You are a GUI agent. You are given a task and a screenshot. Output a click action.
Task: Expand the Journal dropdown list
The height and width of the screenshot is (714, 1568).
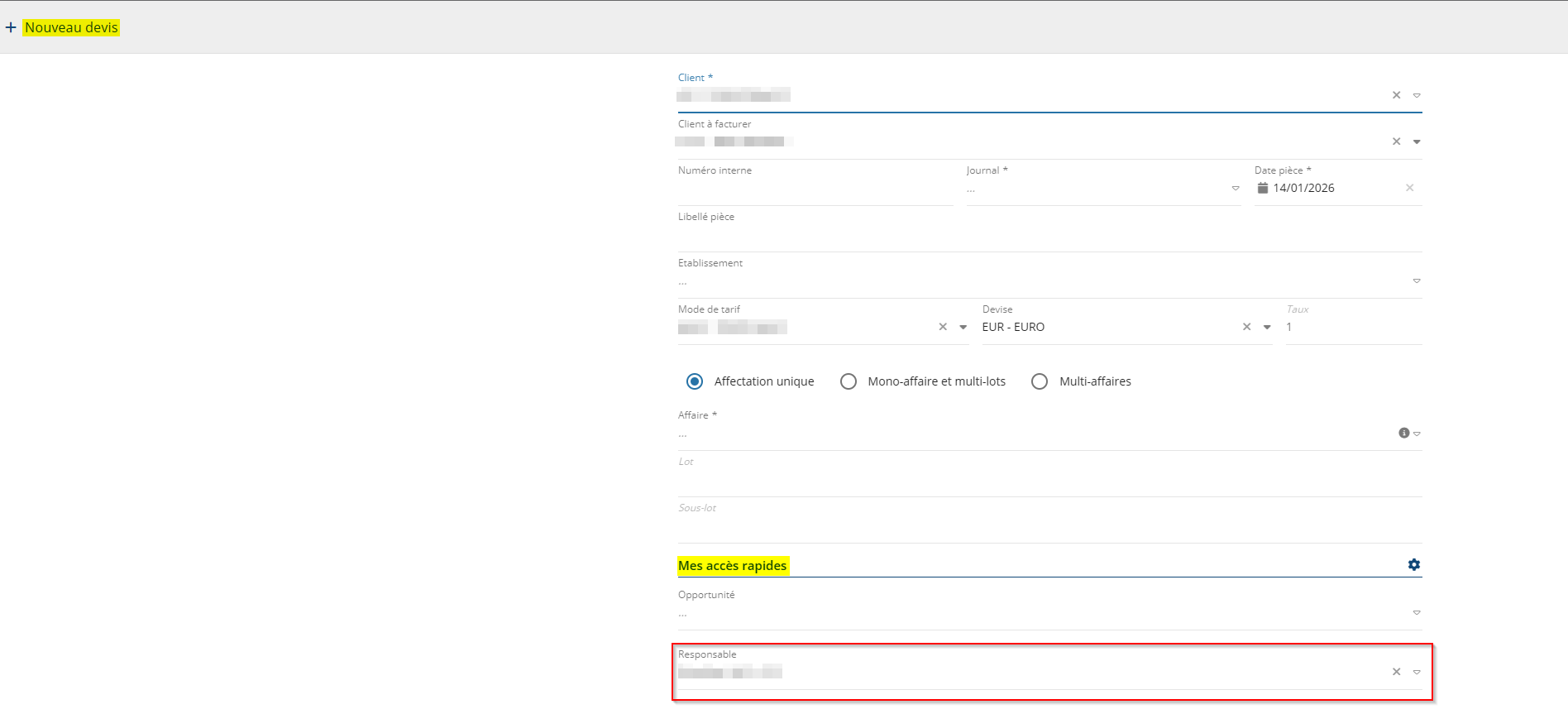(1236, 189)
